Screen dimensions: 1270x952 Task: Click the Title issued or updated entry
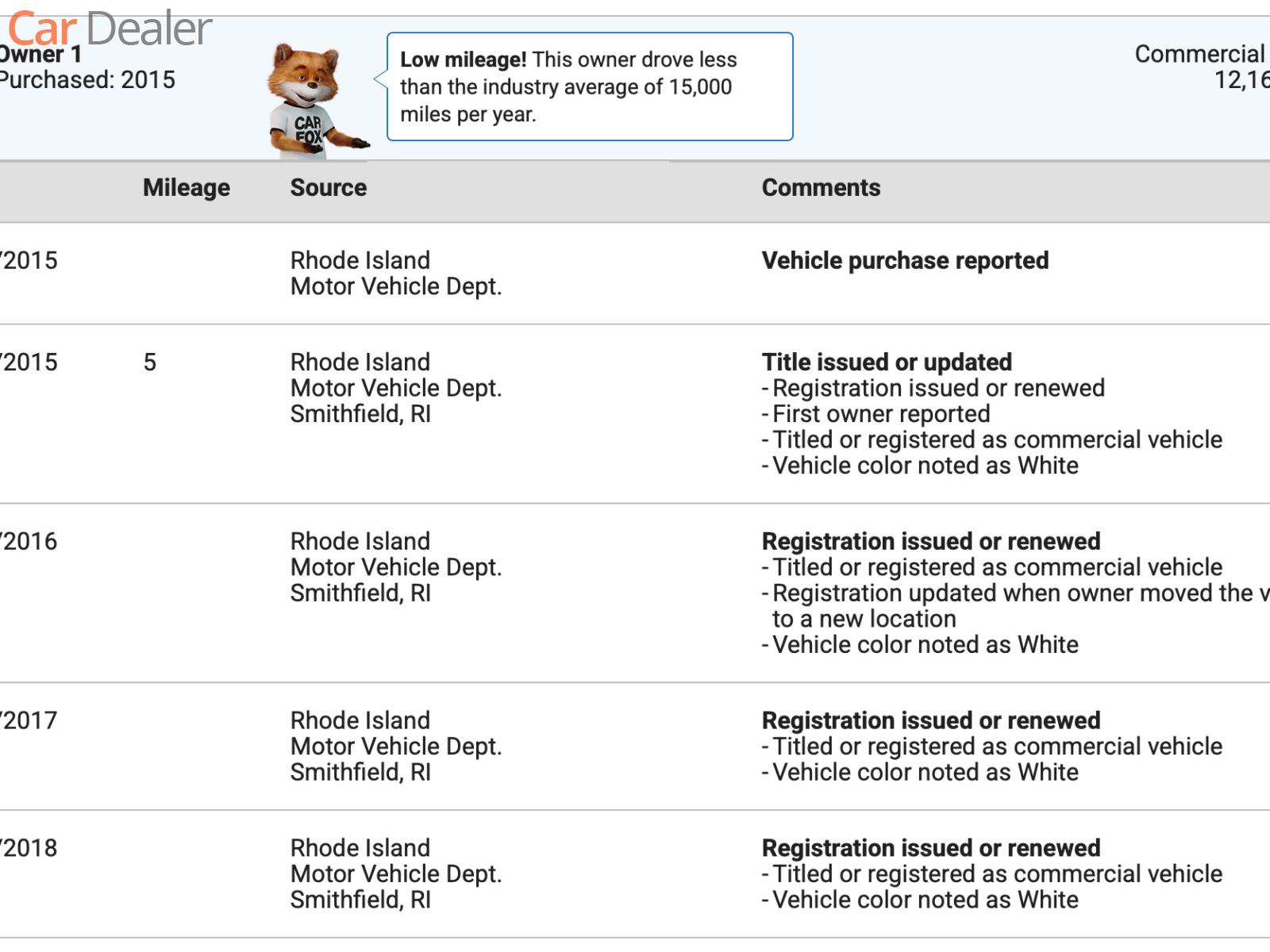coord(887,363)
